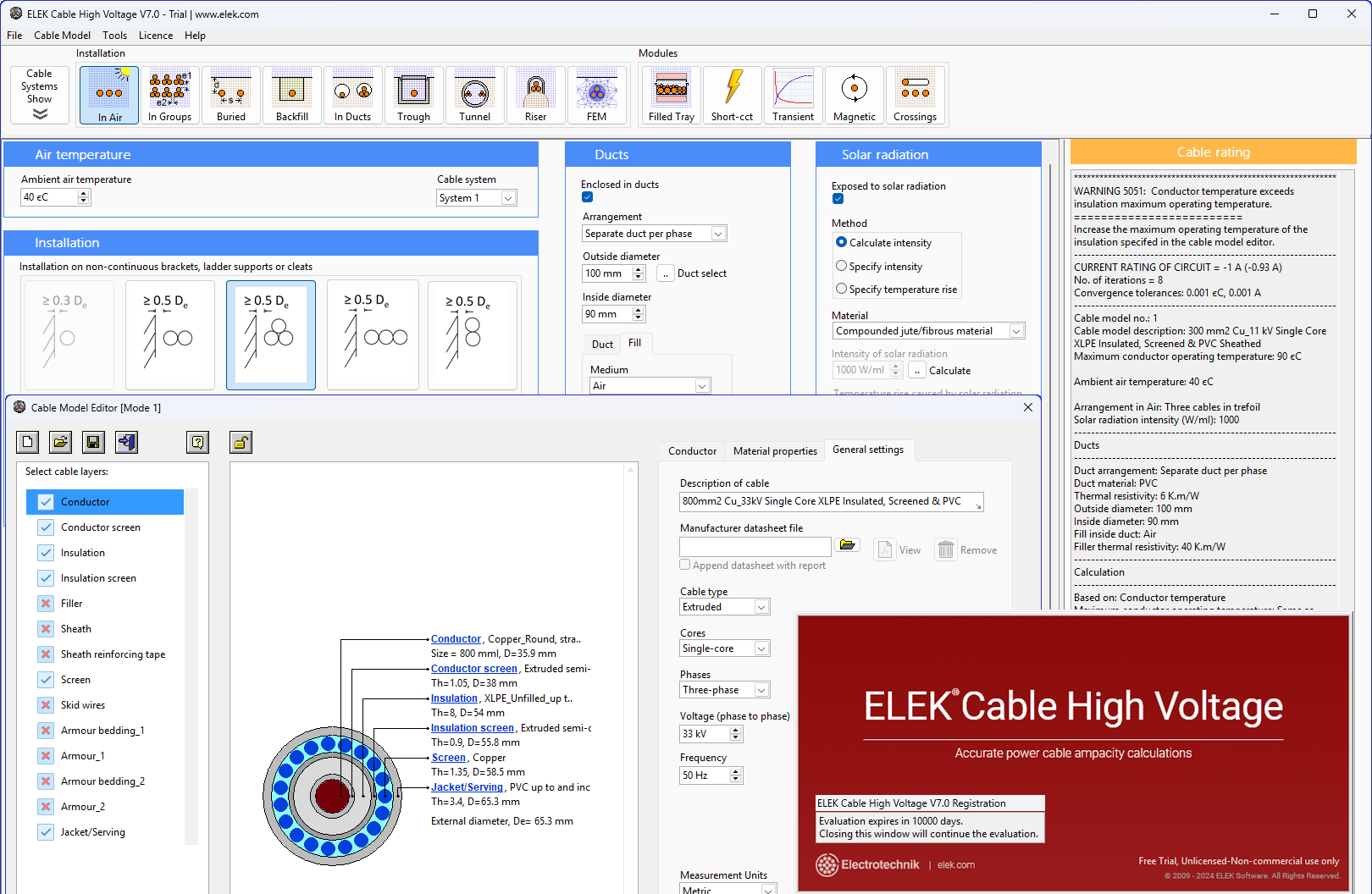Expand Cable Systems Show chevron
The width and height of the screenshot is (1372, 894).
click(40, 114)
